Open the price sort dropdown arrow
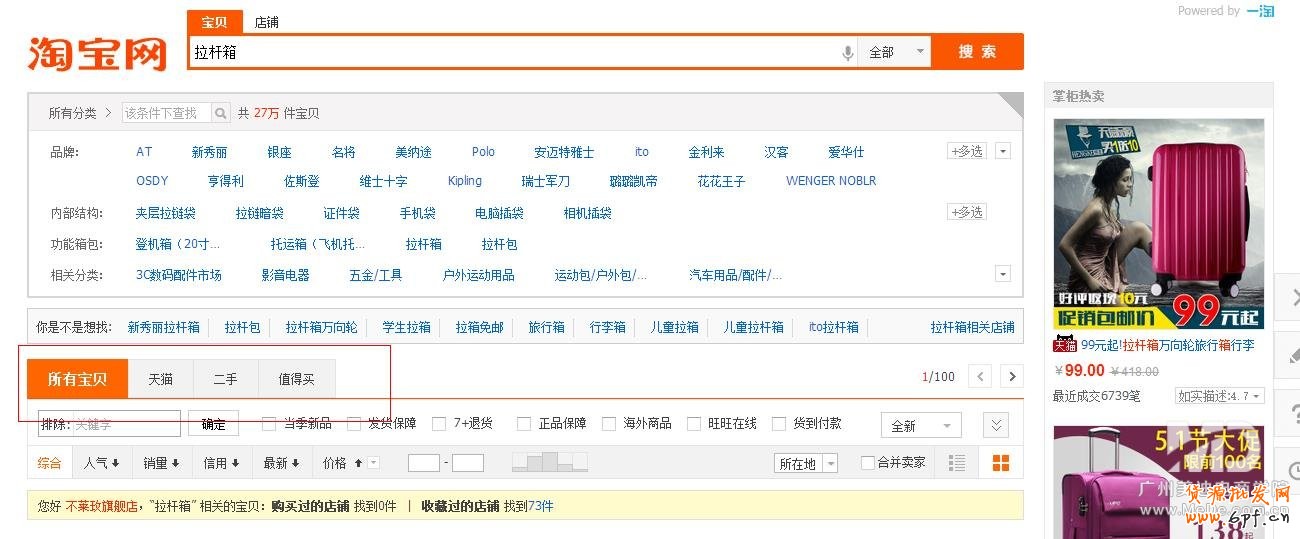The width and height of the screenshot is (1300, 539). click(x=374, y=463)
